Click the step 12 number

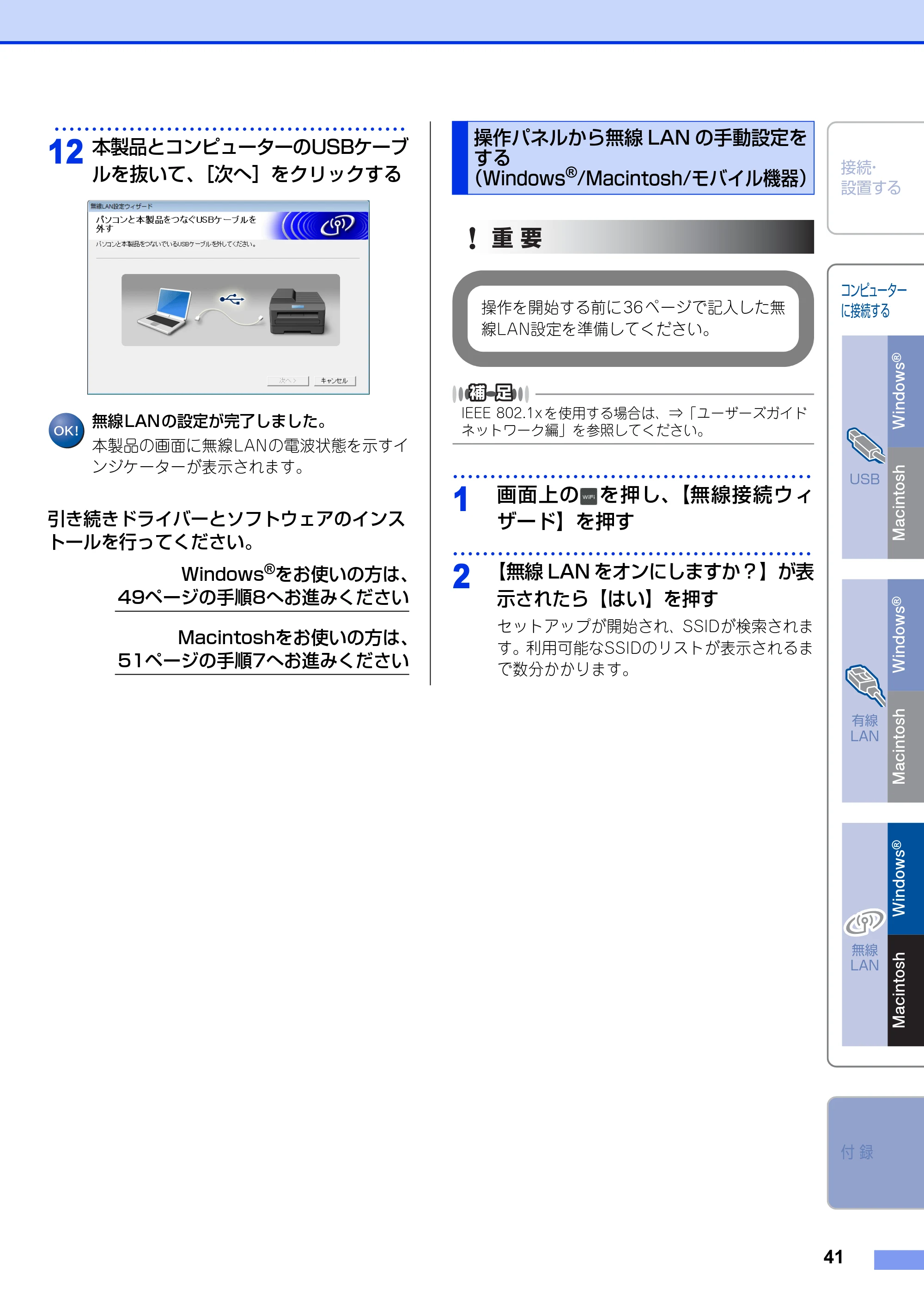click(x=66, y=152)
